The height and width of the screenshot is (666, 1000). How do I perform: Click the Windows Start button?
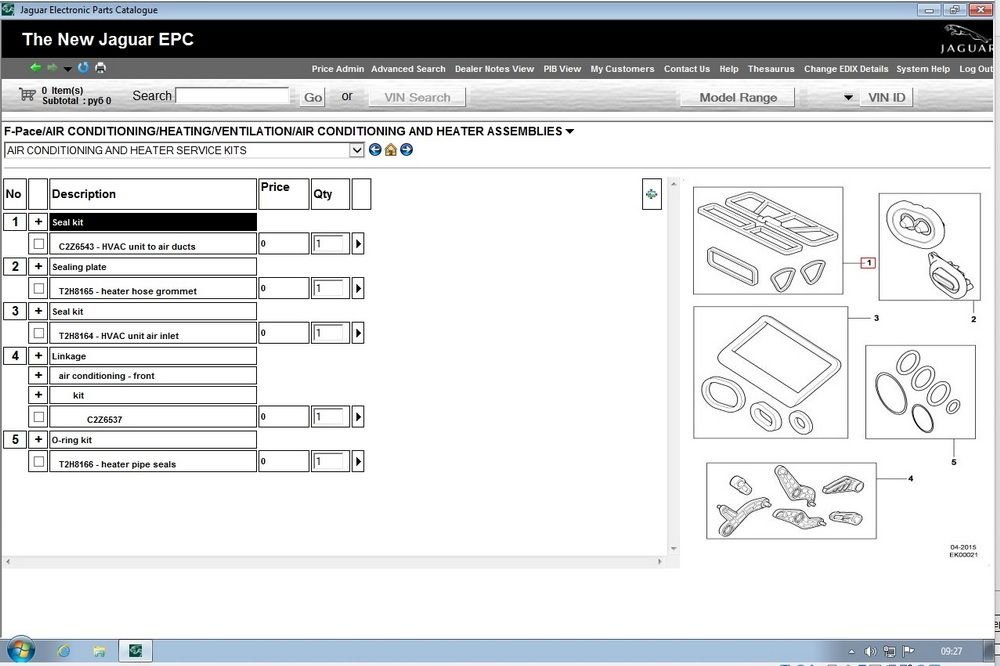pyautogui.click(x=21, y=651)
